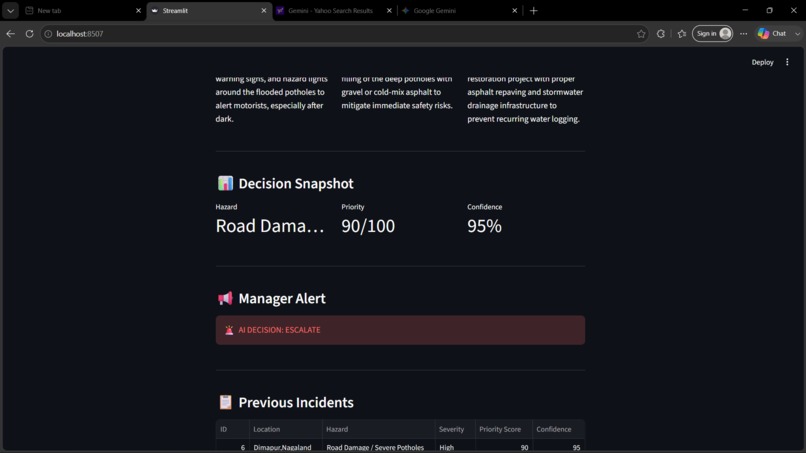The height and width of the screenshot is (453, 806).
Task: Close the New tab tab
Action: [x=138, y=10]
